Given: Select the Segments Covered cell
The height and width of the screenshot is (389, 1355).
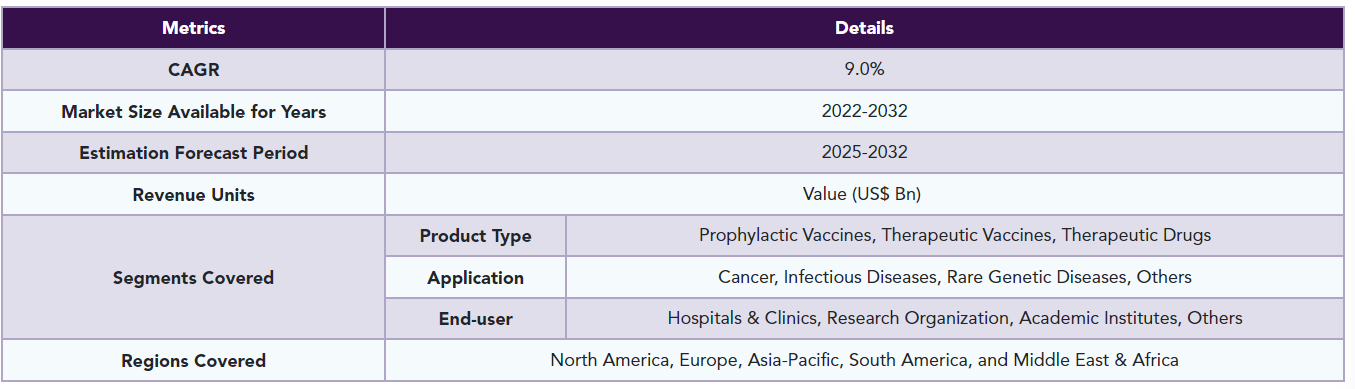Looking at the screenshot, I should (x=194, y=277).
